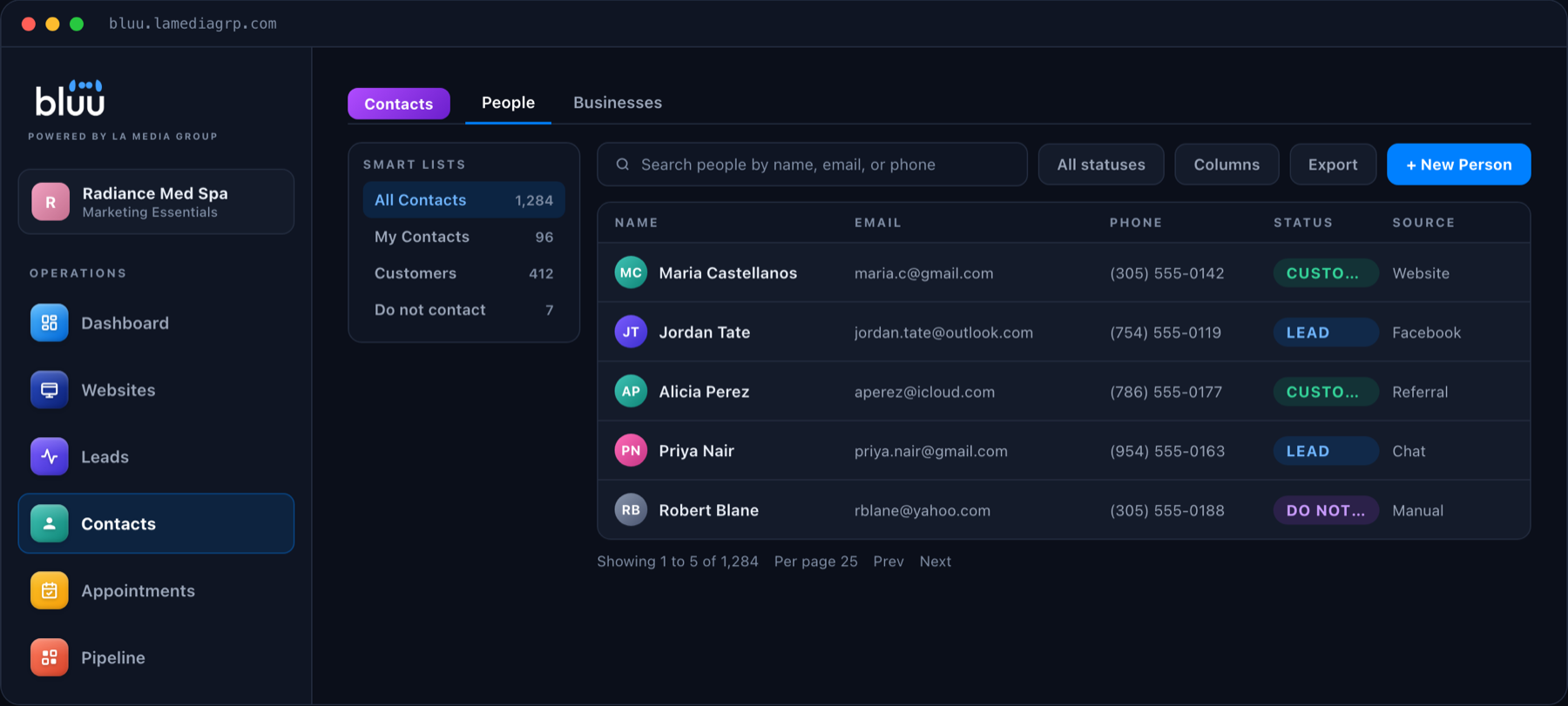The height and width of the screenshot is (706, 1568).
Task: Click Maria Castellanos's MC avatar
Action: (631, 272)
